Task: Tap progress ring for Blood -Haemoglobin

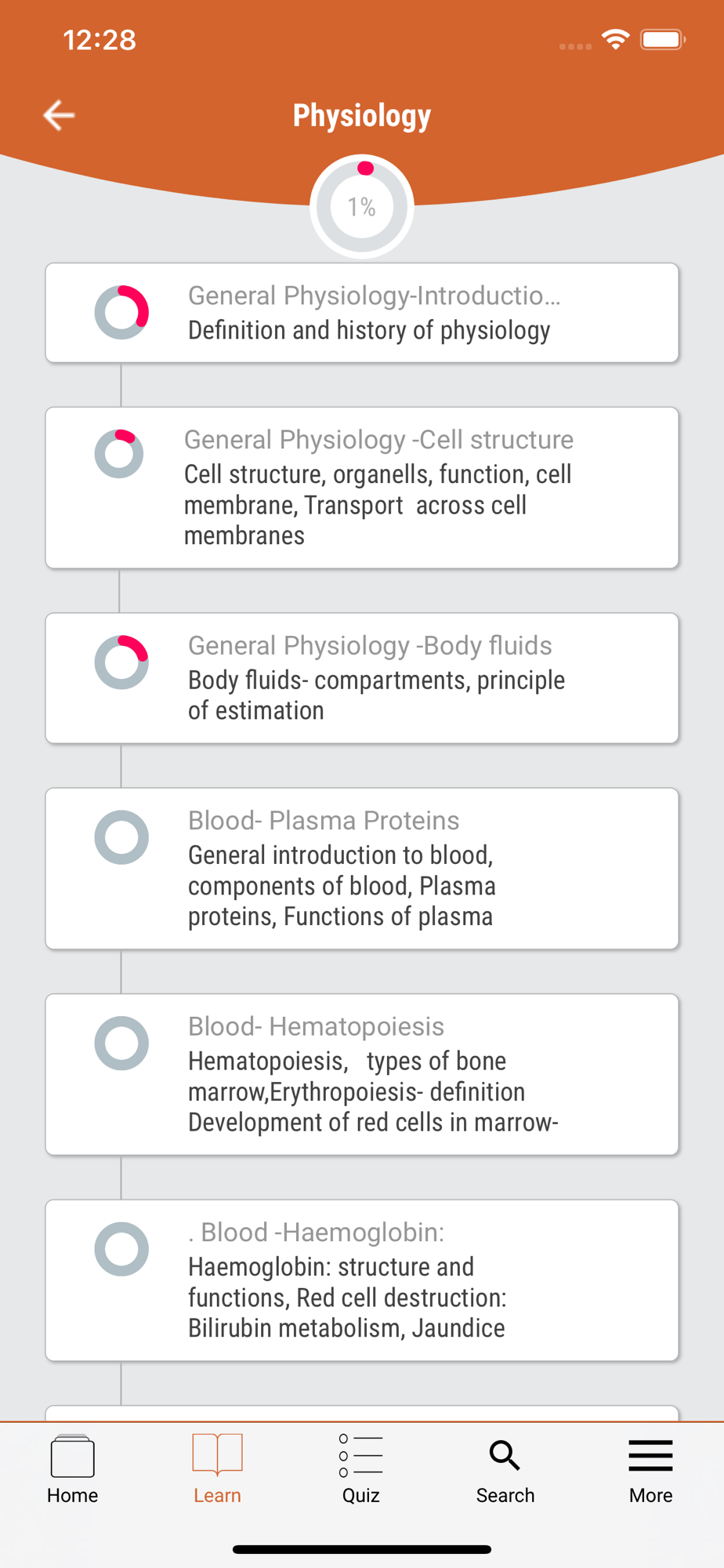Action: coord(121,1249)
